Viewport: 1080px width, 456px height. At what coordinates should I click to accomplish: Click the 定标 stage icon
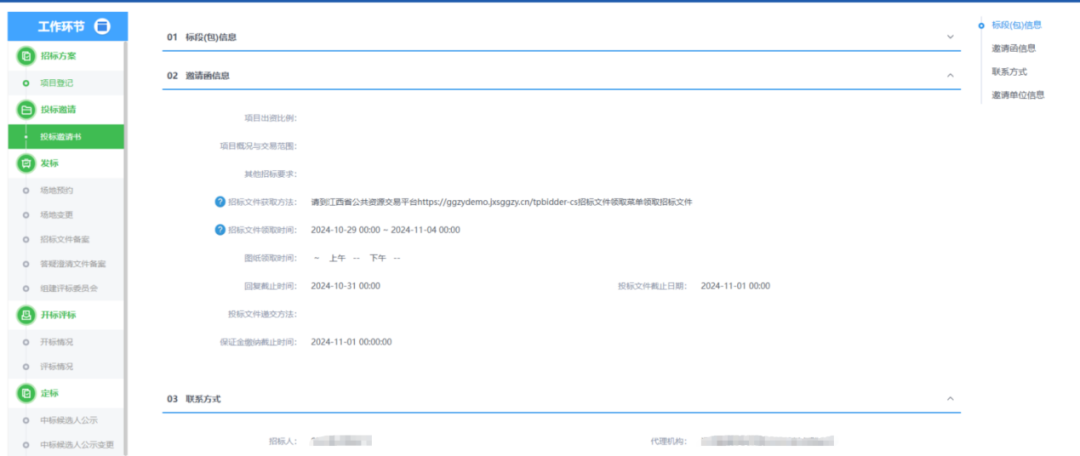point(26,393)
